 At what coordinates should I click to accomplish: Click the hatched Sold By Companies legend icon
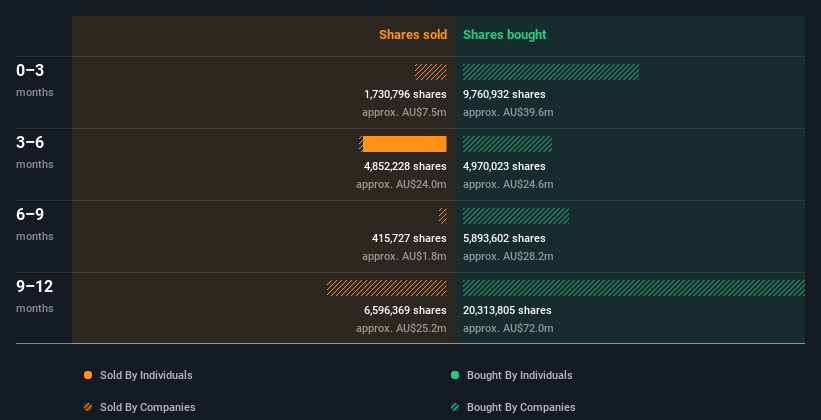click(88, 407)
